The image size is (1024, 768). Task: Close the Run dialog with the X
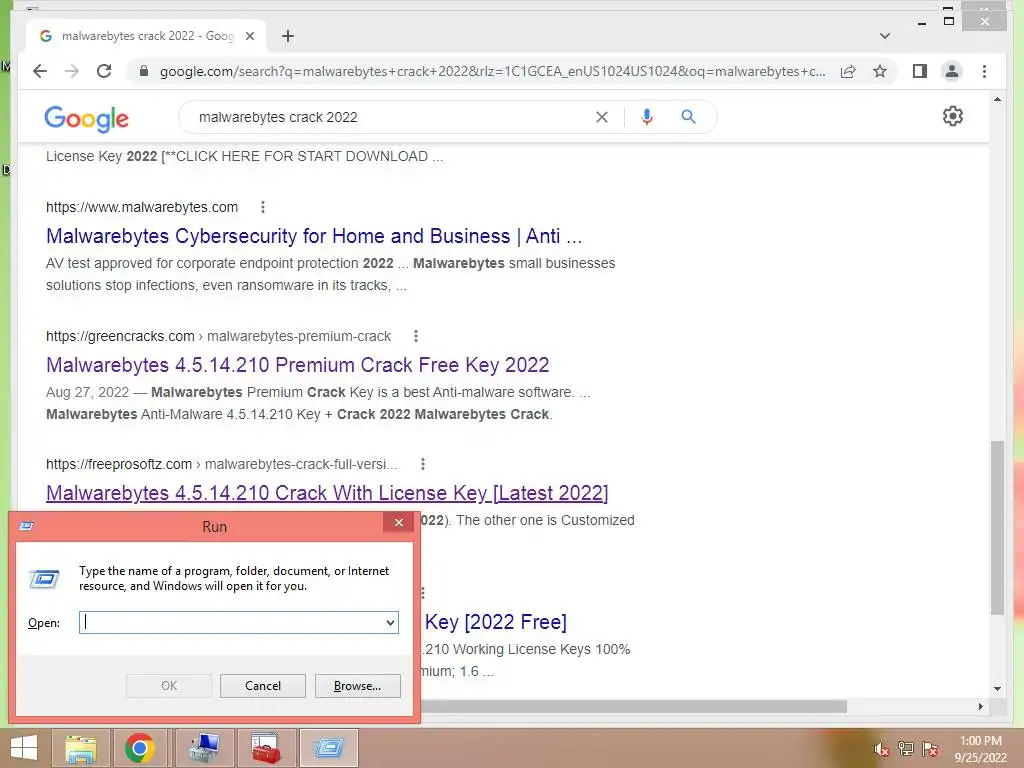tap(398, 522)
